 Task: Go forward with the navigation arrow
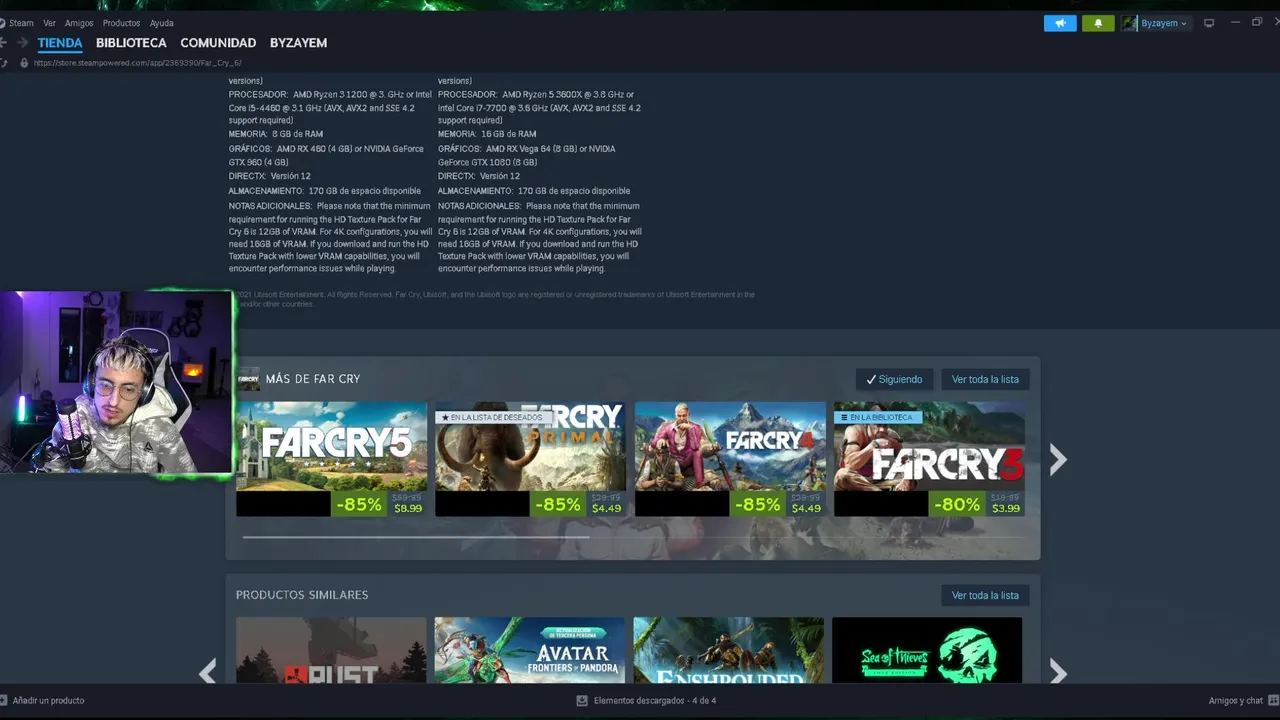pos(22,43)
